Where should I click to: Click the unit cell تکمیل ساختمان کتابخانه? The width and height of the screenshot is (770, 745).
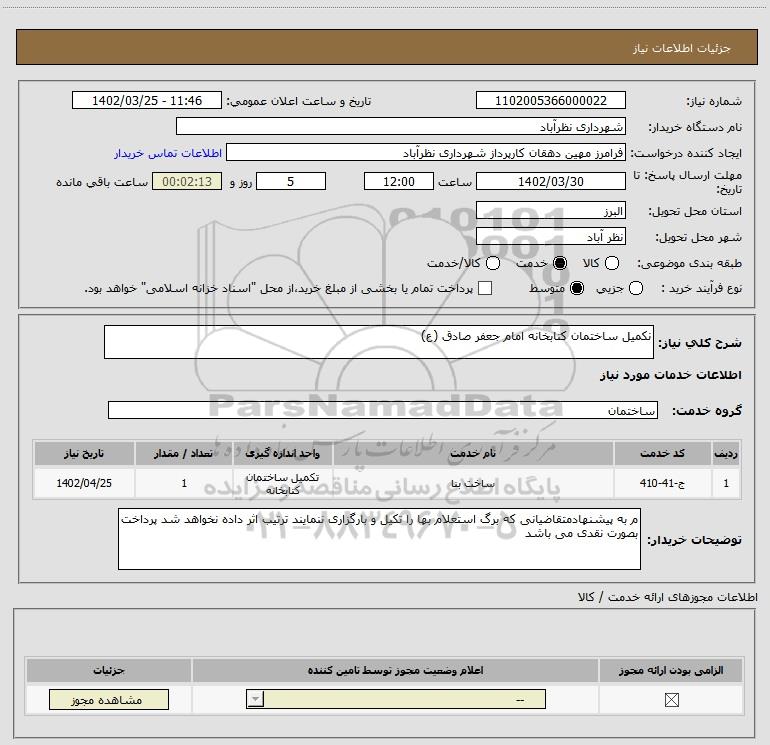(x=282, y=483)
